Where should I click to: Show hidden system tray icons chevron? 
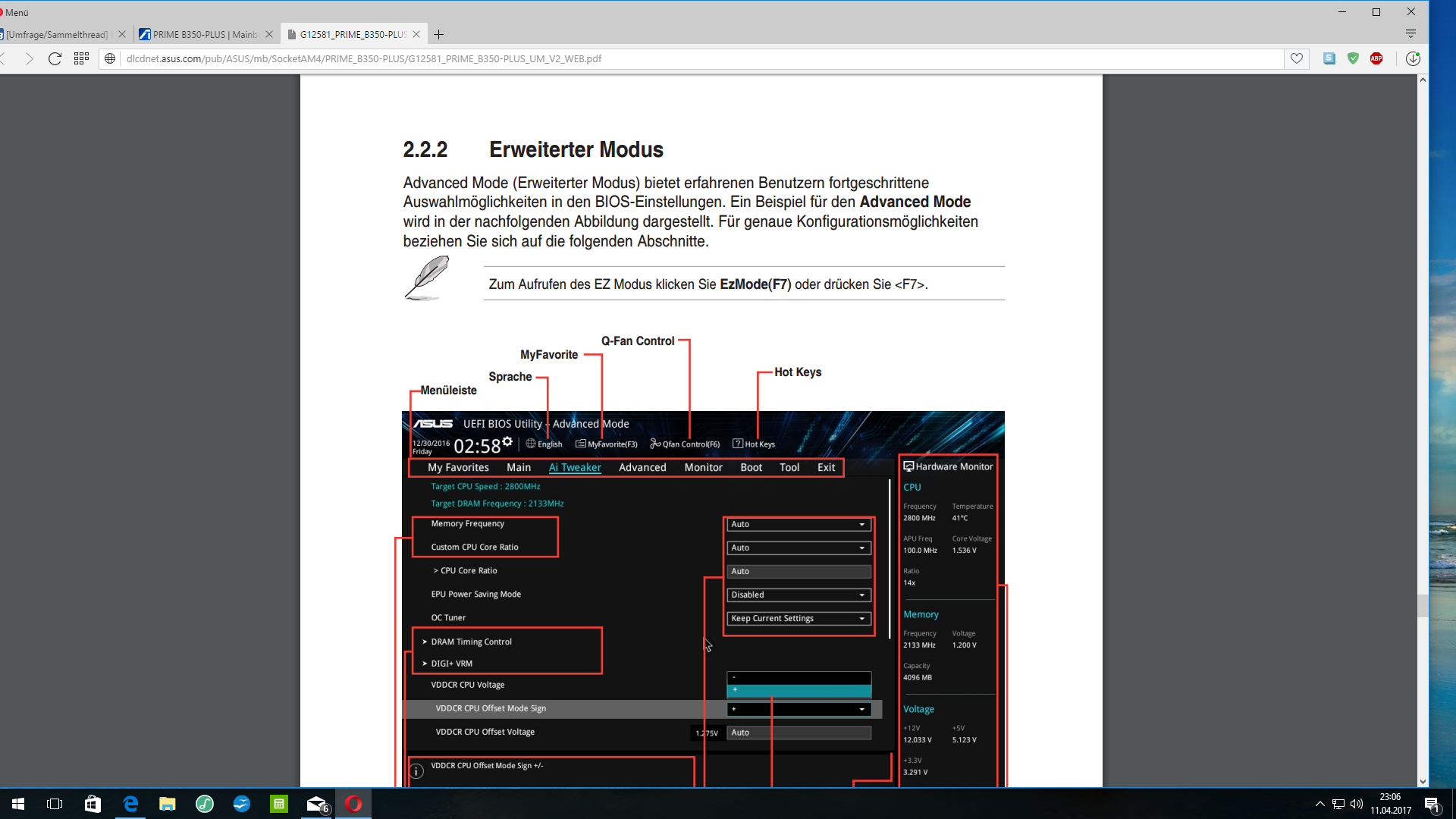(x=1319, y=804)
